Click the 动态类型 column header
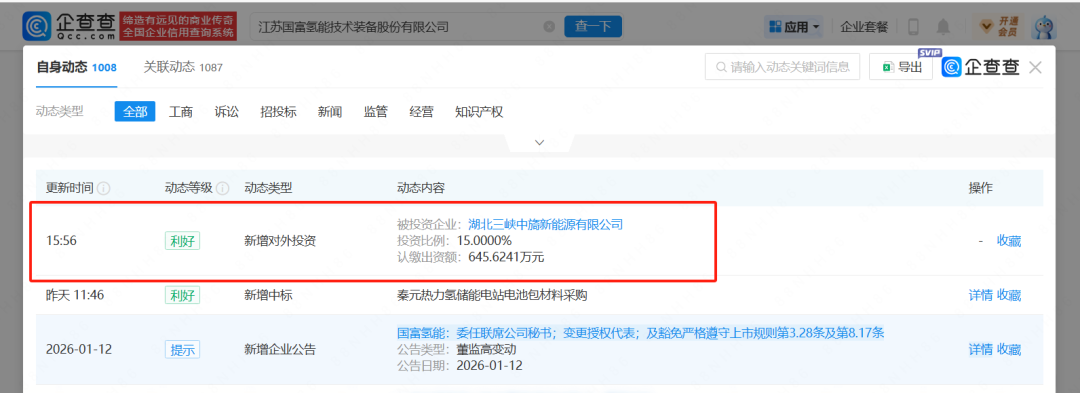 point(269,188)
